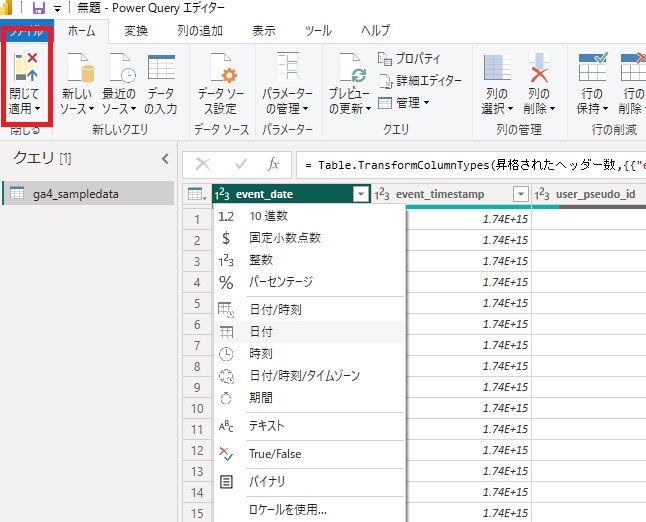Select row number 1 header
646x522 pixels.
197,219
